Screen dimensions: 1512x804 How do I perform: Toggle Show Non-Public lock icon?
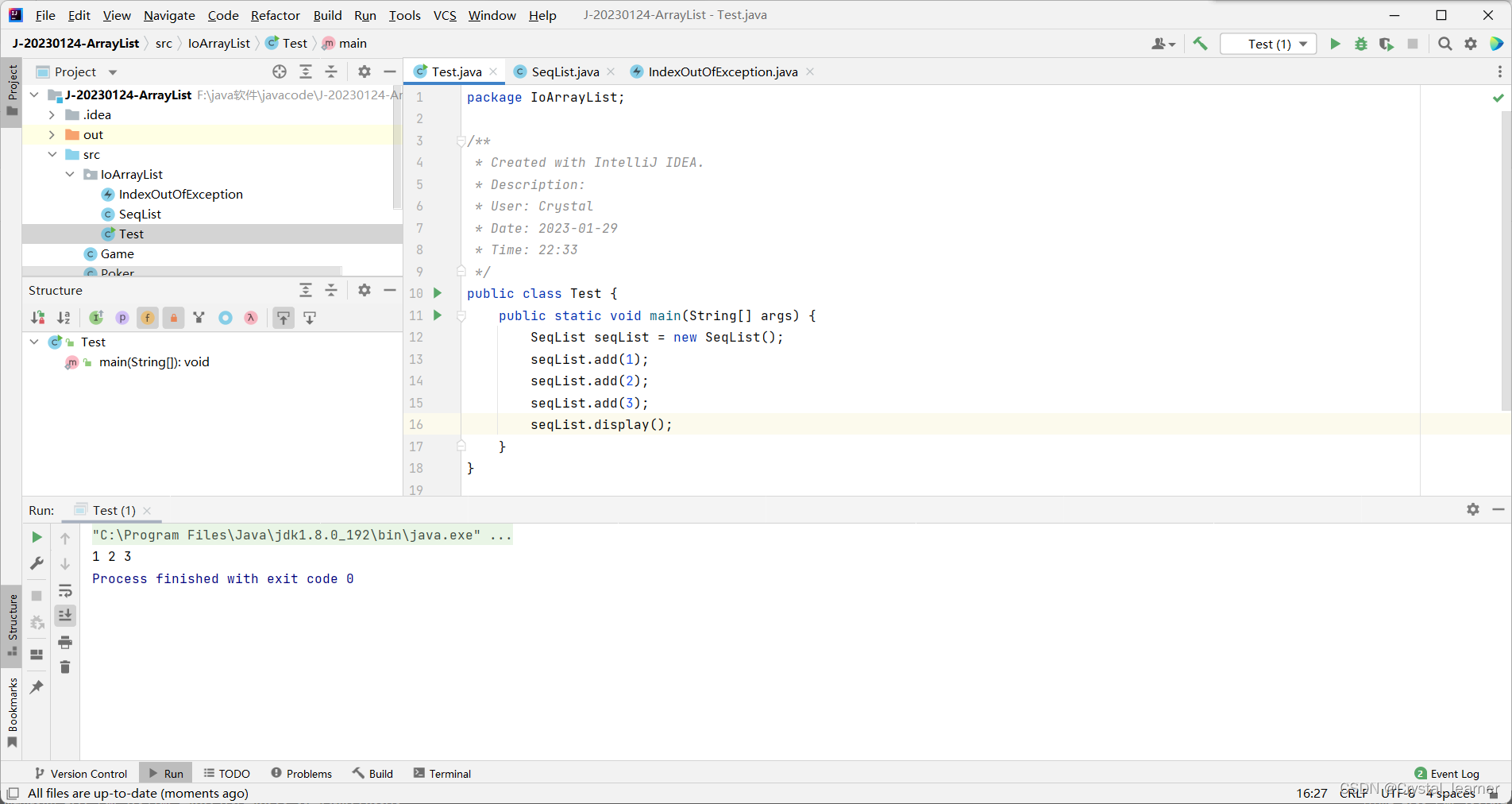[x=174, y=318]
